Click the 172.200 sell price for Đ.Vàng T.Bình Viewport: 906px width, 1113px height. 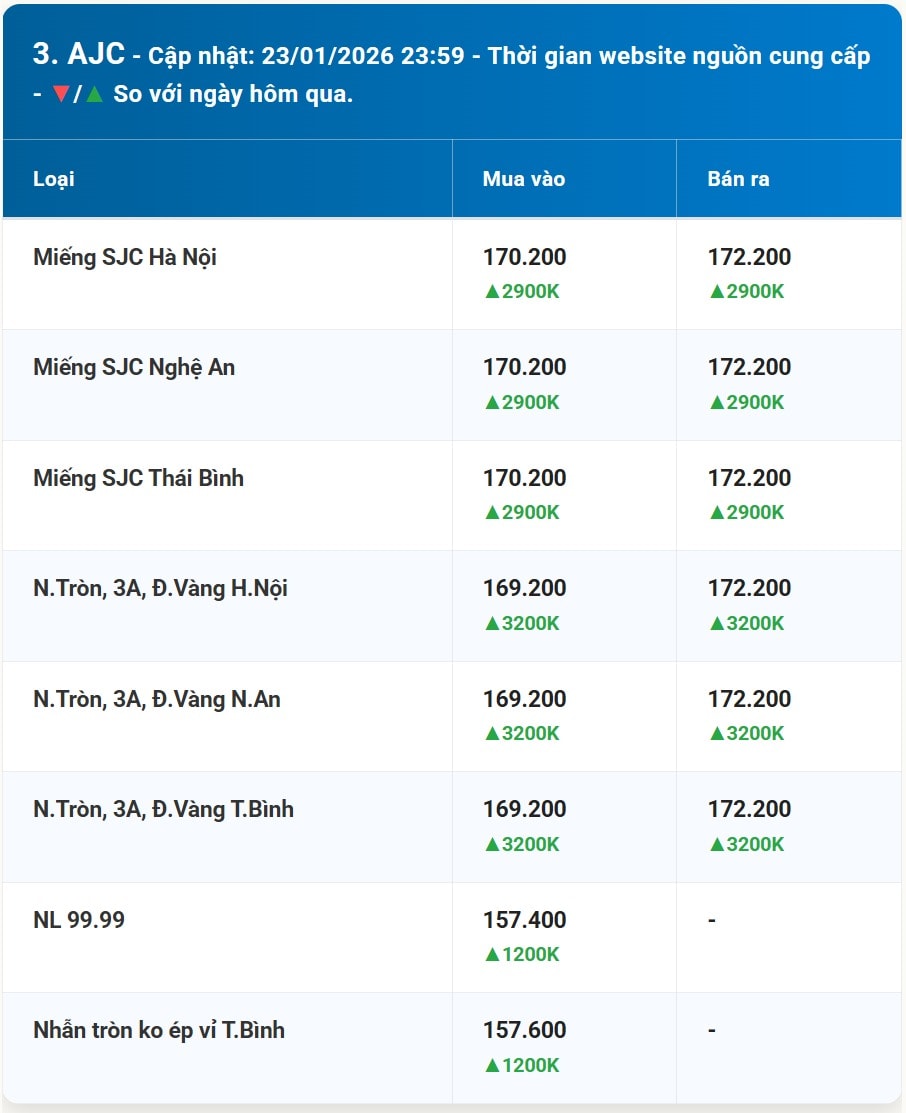click(749, 808)
